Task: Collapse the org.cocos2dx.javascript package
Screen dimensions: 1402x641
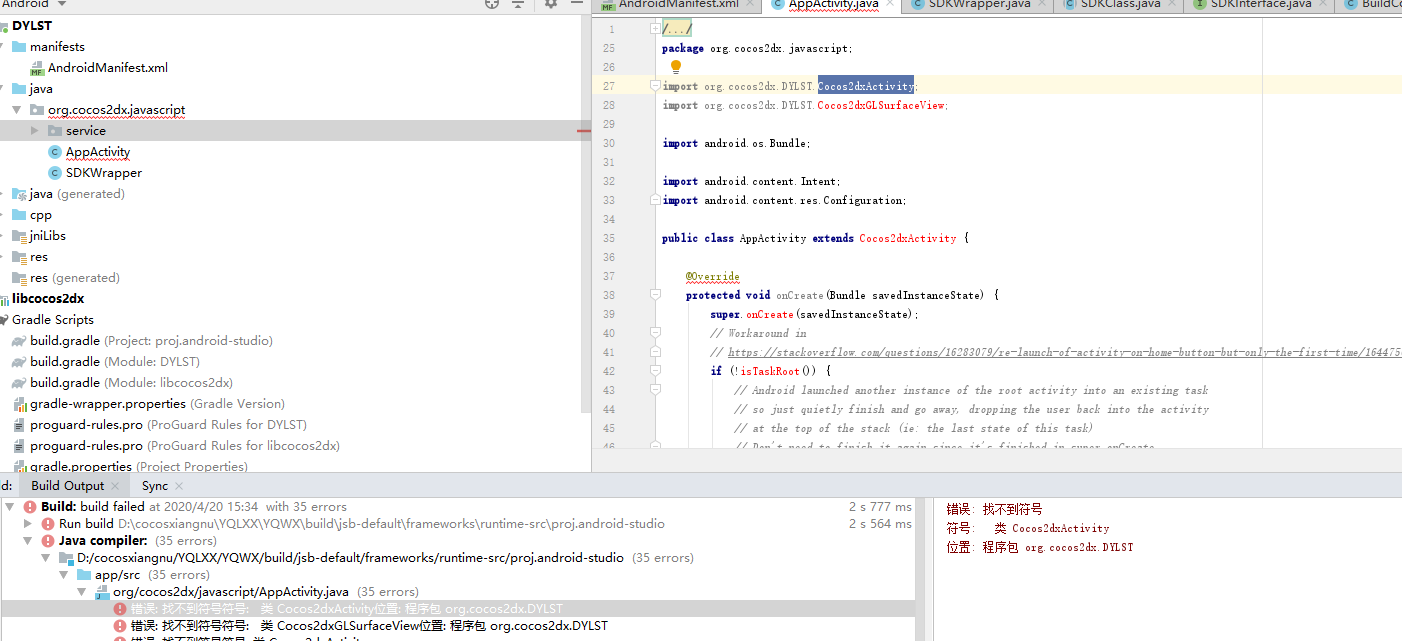Action: (16, 110)
